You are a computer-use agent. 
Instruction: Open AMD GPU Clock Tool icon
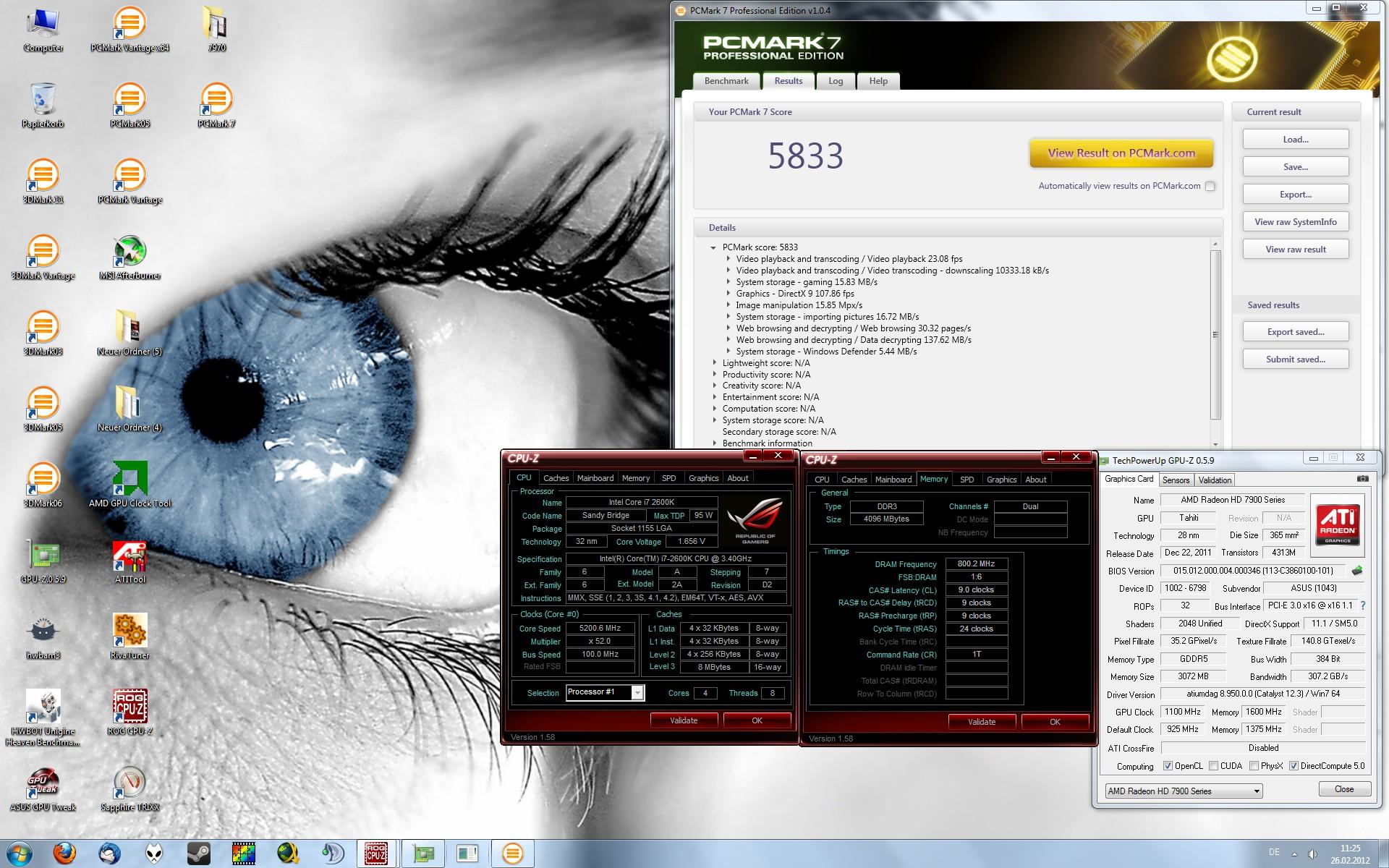pos(129,486)
